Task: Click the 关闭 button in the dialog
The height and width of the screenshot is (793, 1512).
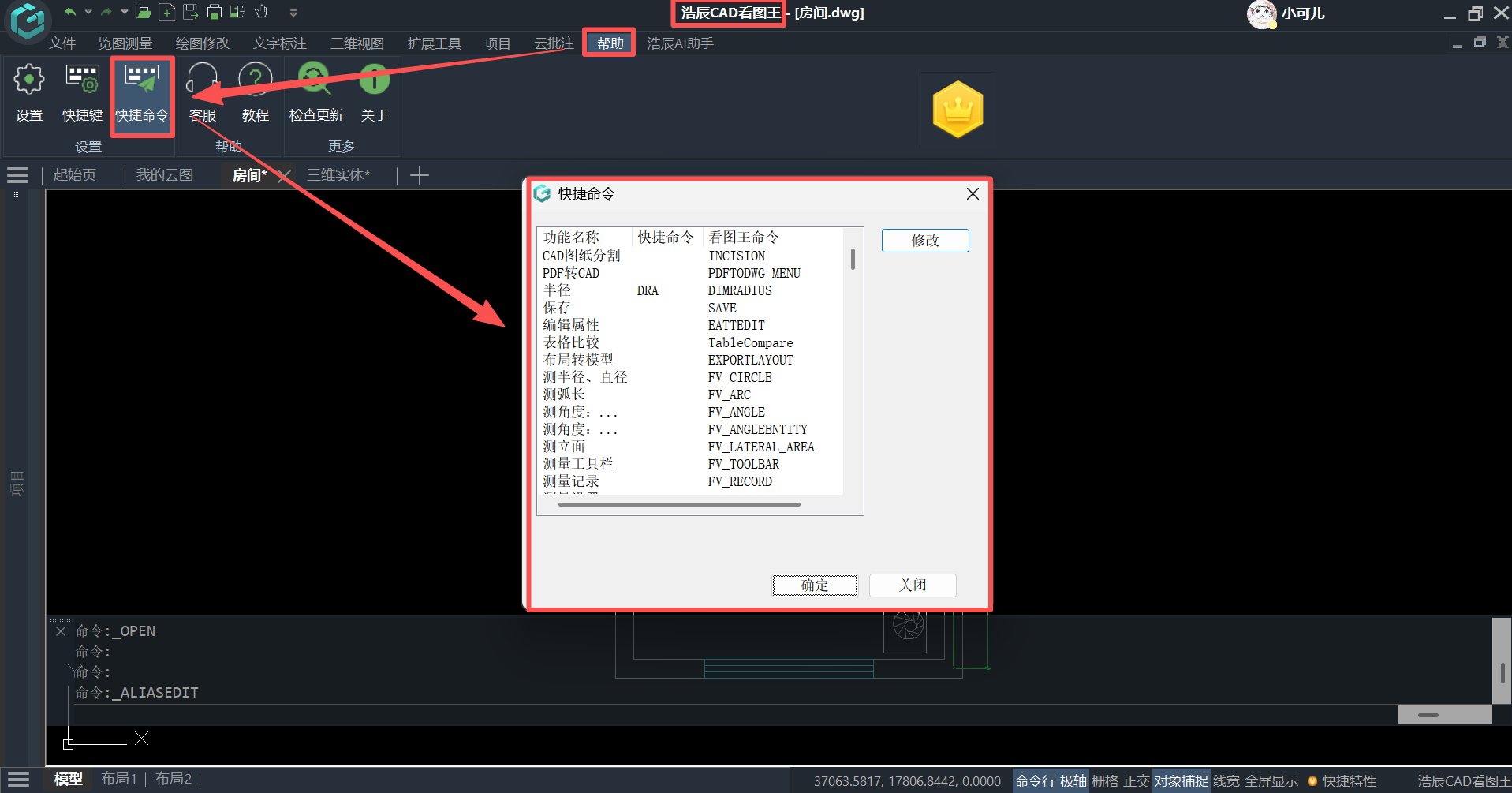Action: (913, 585)
